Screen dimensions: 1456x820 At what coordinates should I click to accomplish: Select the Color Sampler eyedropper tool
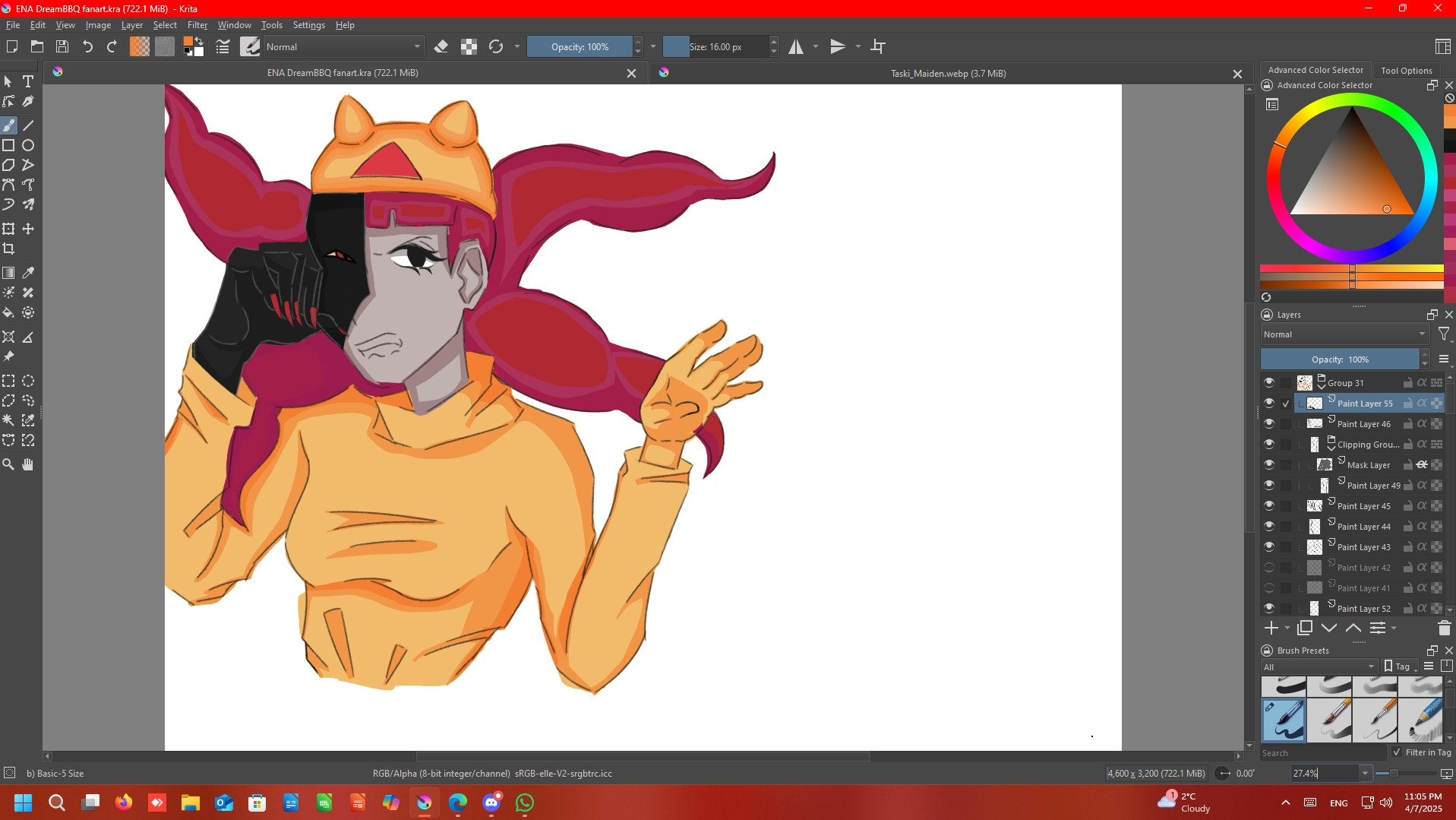(28, 273)
